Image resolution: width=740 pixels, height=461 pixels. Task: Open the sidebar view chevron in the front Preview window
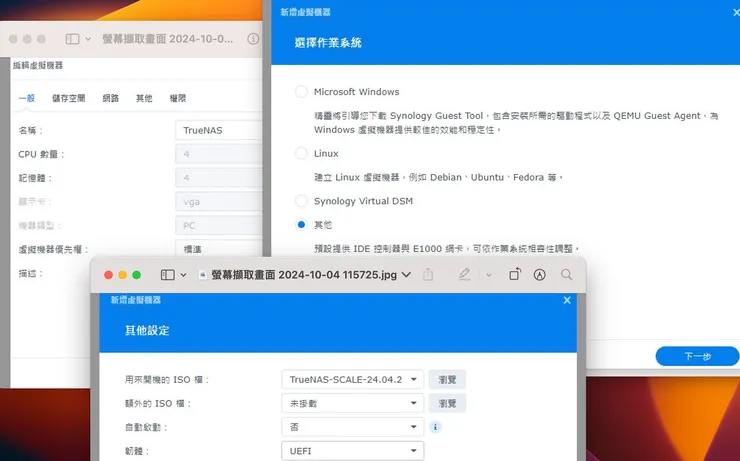(x=183, y=275)
